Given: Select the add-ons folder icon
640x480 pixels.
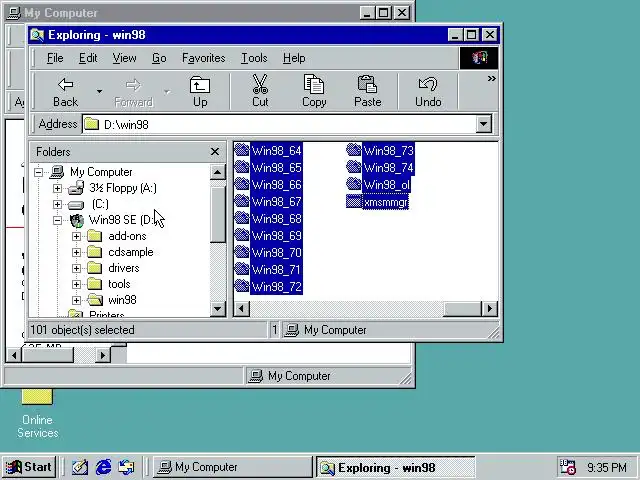Looking at the screenshot, I should pyautogui.click(x=95, y=236).
